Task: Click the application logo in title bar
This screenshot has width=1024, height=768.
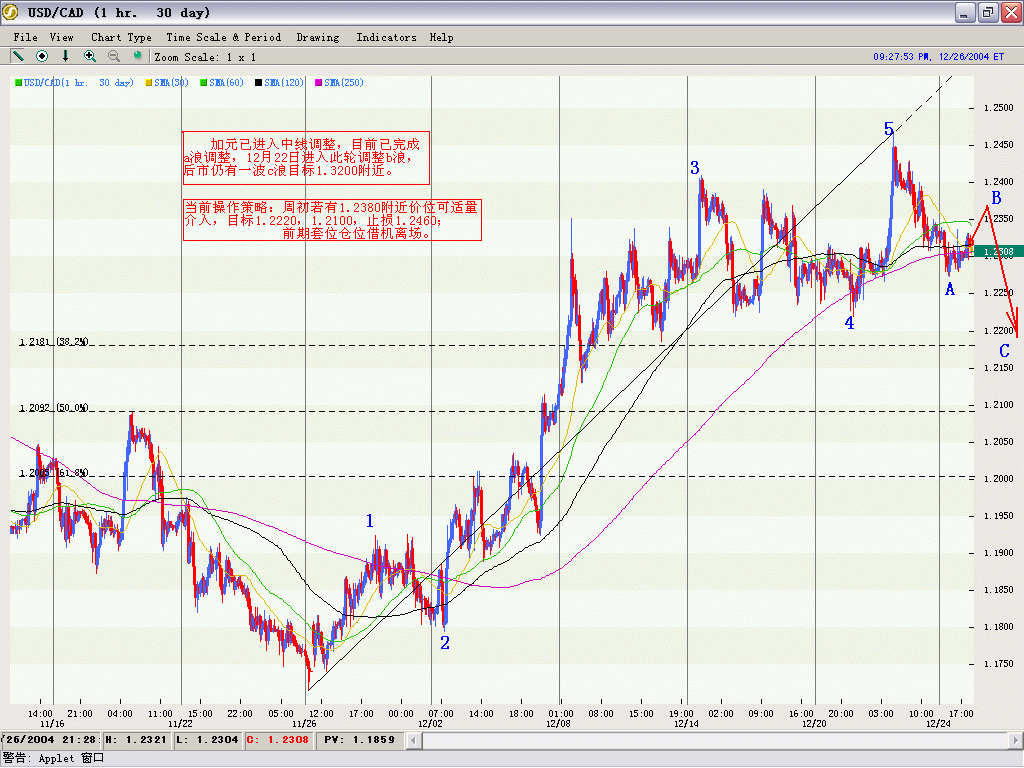Action: (10, 12)
